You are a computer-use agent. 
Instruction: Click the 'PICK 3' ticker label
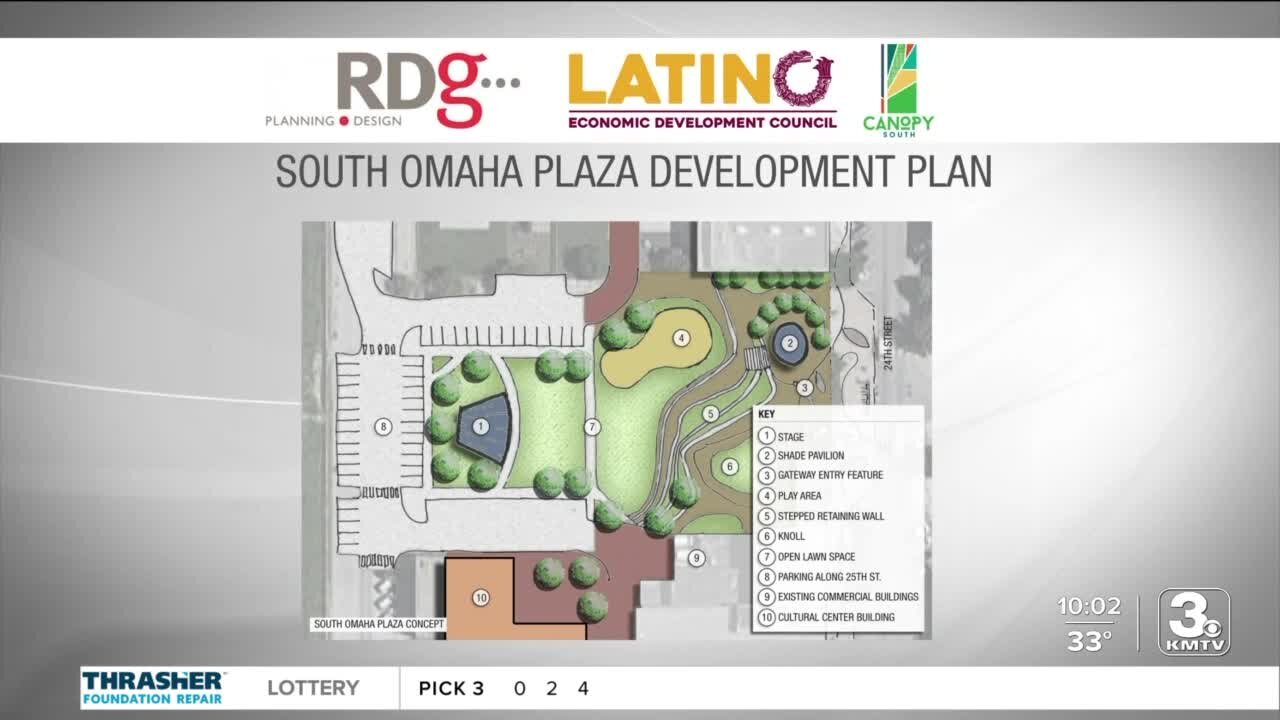click(451, 688)
